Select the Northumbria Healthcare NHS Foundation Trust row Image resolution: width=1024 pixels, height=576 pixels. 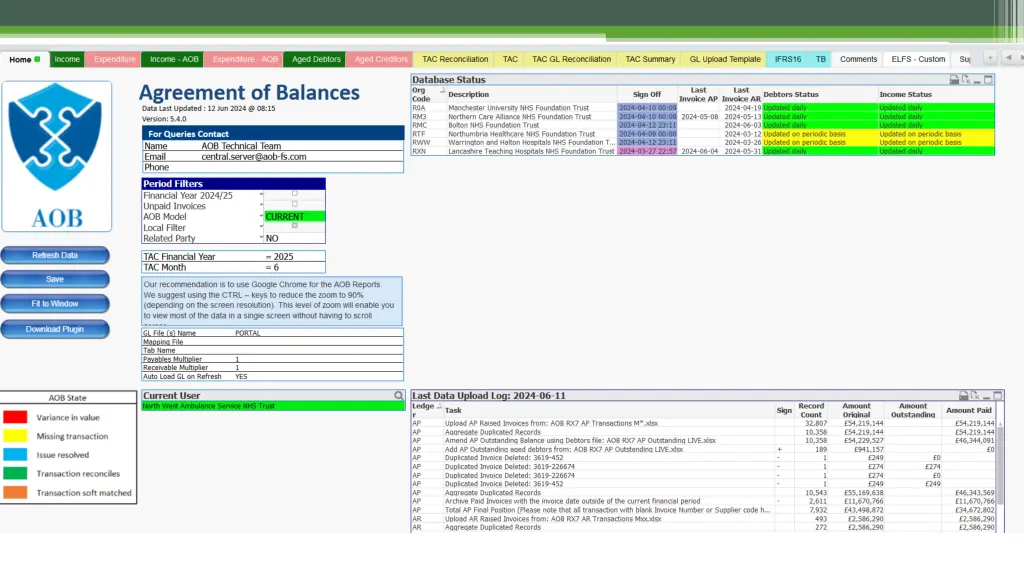703,134
